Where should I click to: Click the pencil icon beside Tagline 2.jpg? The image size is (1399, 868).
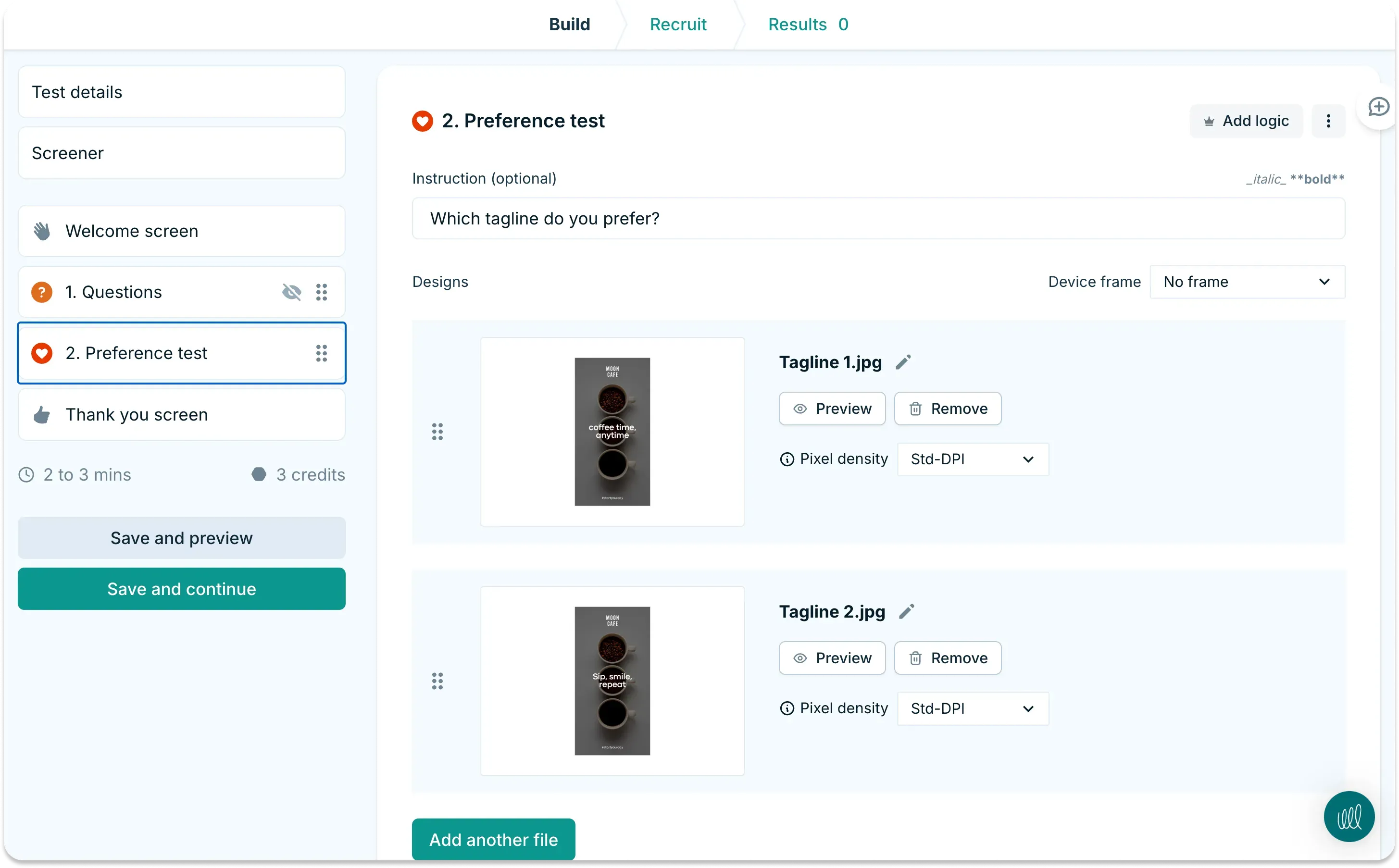(x=906, y=611)
